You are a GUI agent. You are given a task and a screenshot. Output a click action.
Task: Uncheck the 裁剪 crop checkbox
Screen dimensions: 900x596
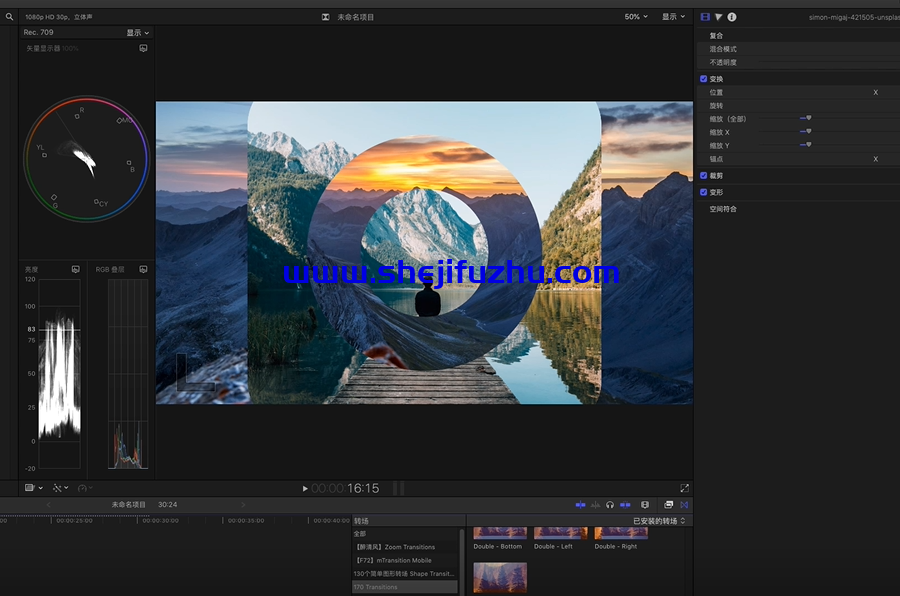[703, 176]
